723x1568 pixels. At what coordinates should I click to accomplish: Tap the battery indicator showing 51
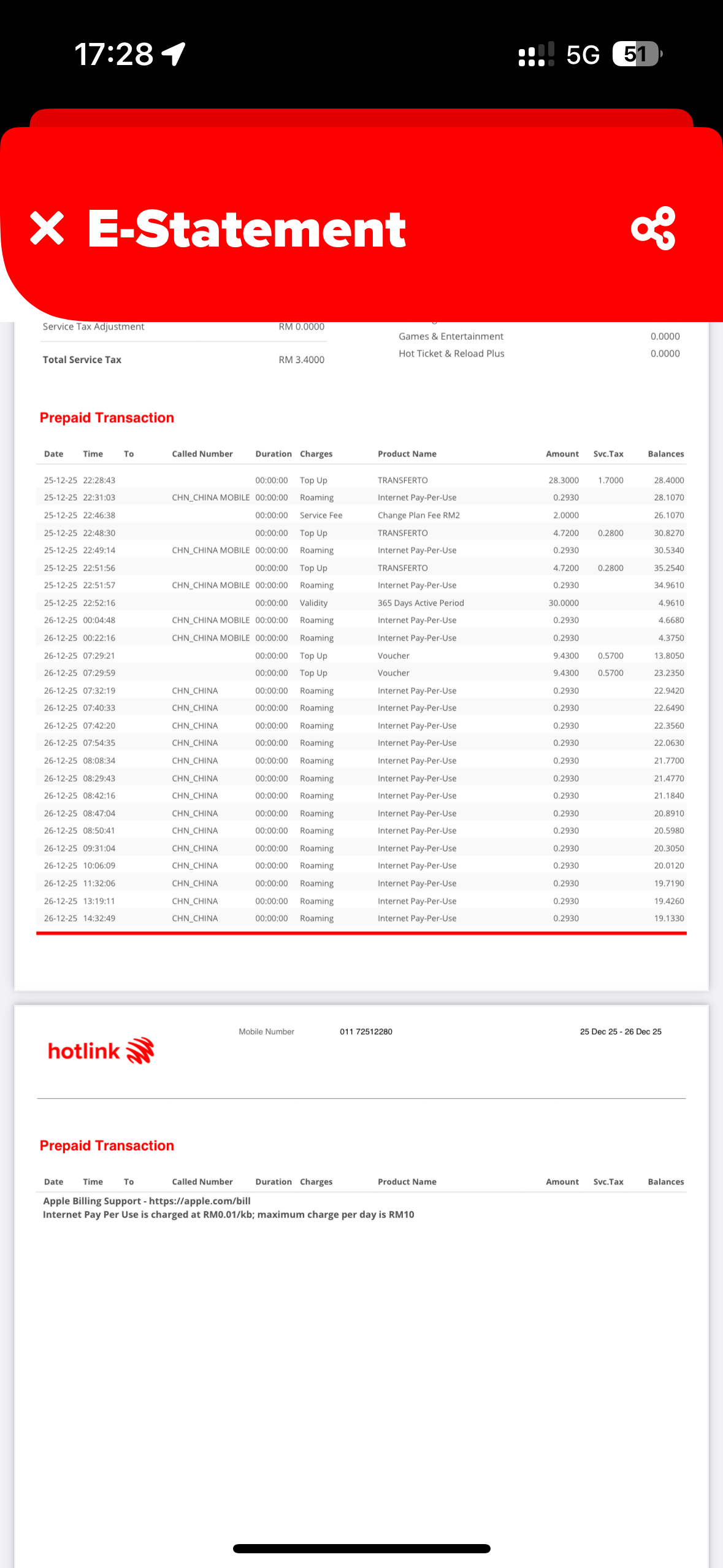(637, 54)
